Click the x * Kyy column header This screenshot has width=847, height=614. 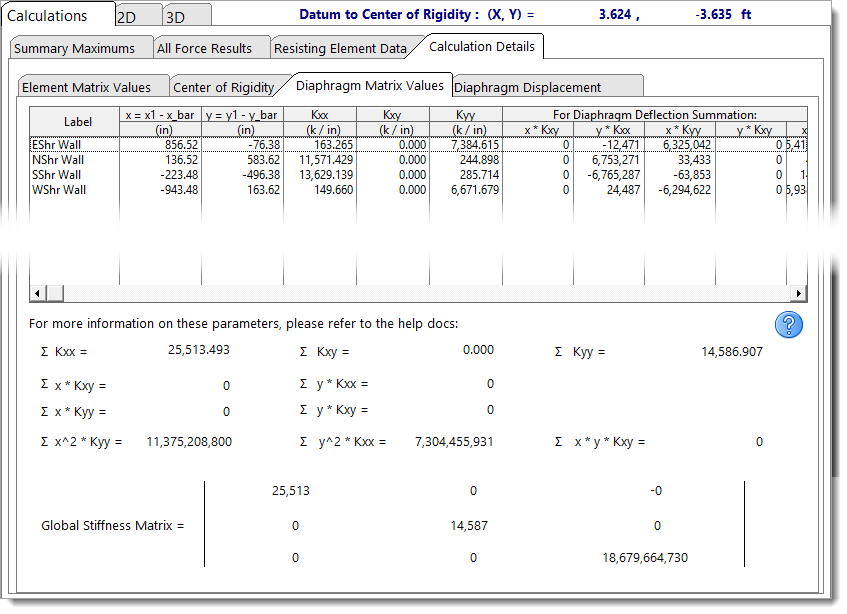(x=680, y=129)
